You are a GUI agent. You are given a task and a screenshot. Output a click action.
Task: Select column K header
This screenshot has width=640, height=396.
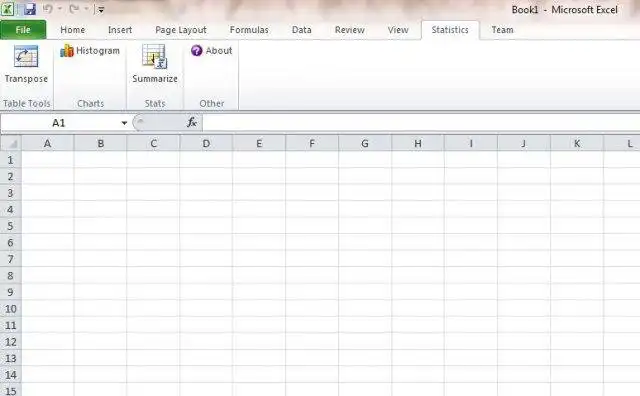pyautogui.click(x=577, y=143)
